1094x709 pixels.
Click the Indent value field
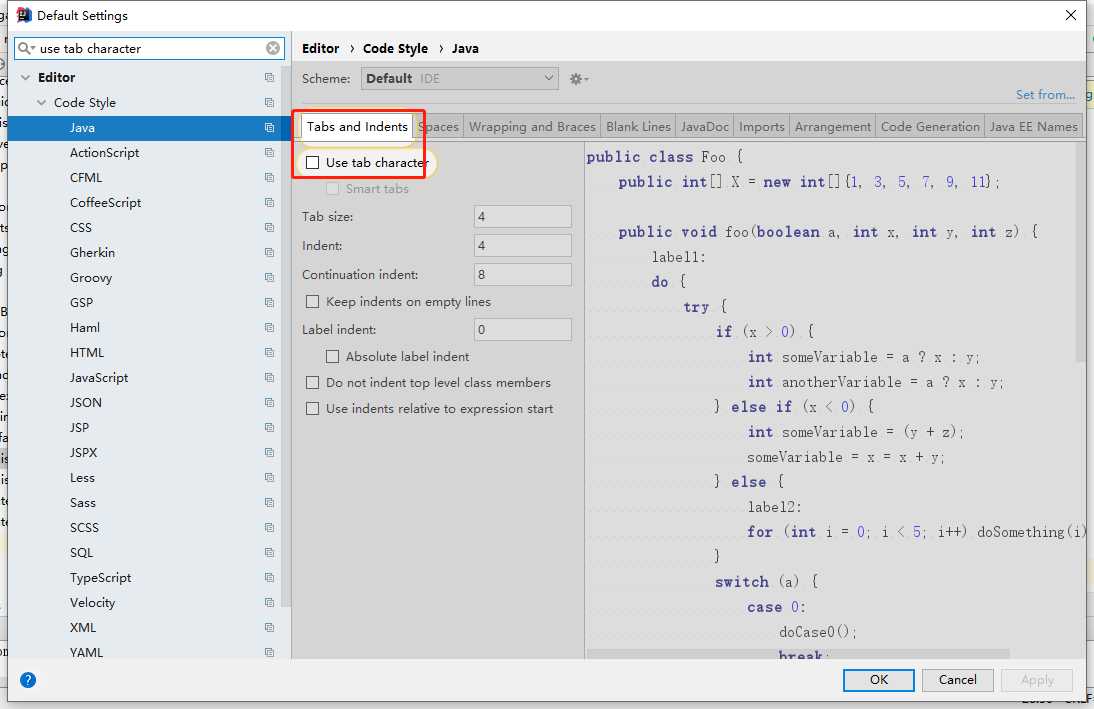523,246
